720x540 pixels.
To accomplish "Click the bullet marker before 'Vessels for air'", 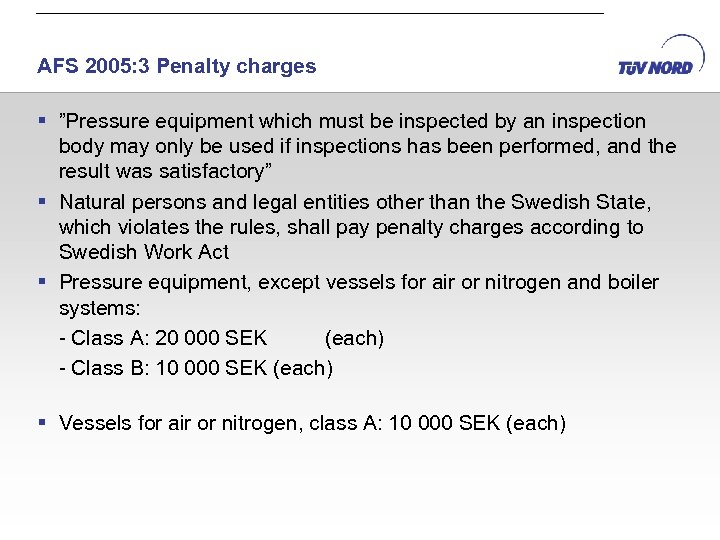I will coord(42,423).
